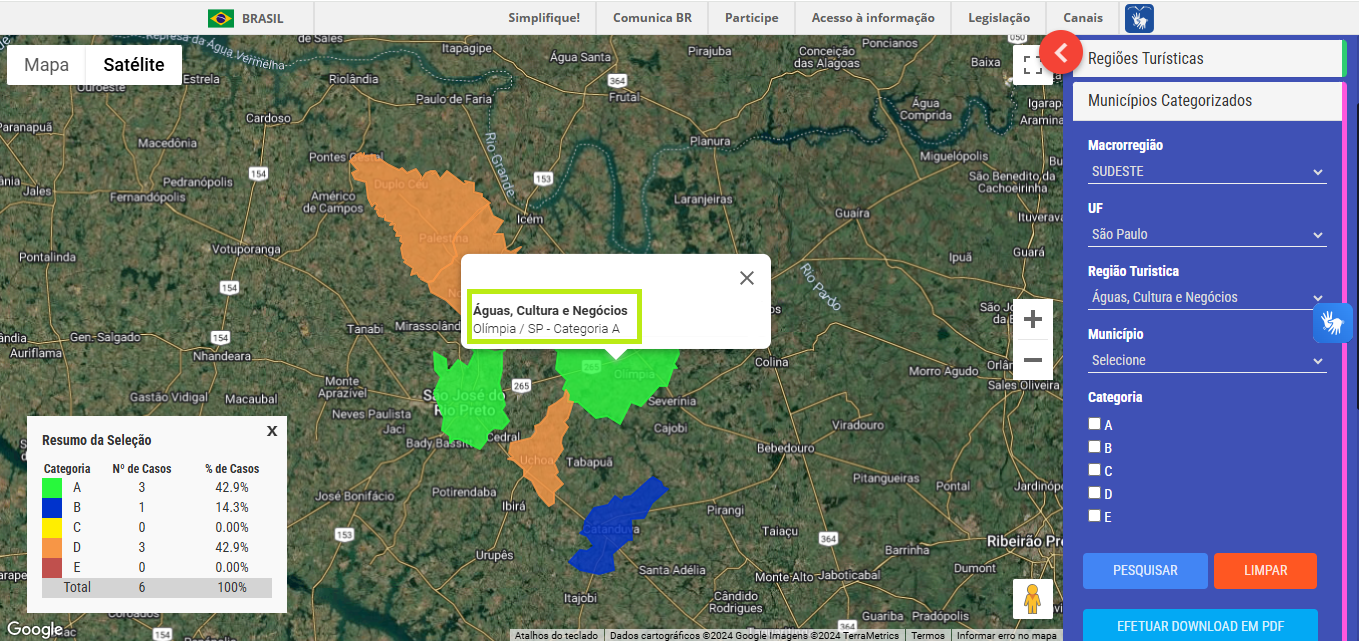
Task: Close the Resumo da Seleção legend
Action: (x=272, y=431)
